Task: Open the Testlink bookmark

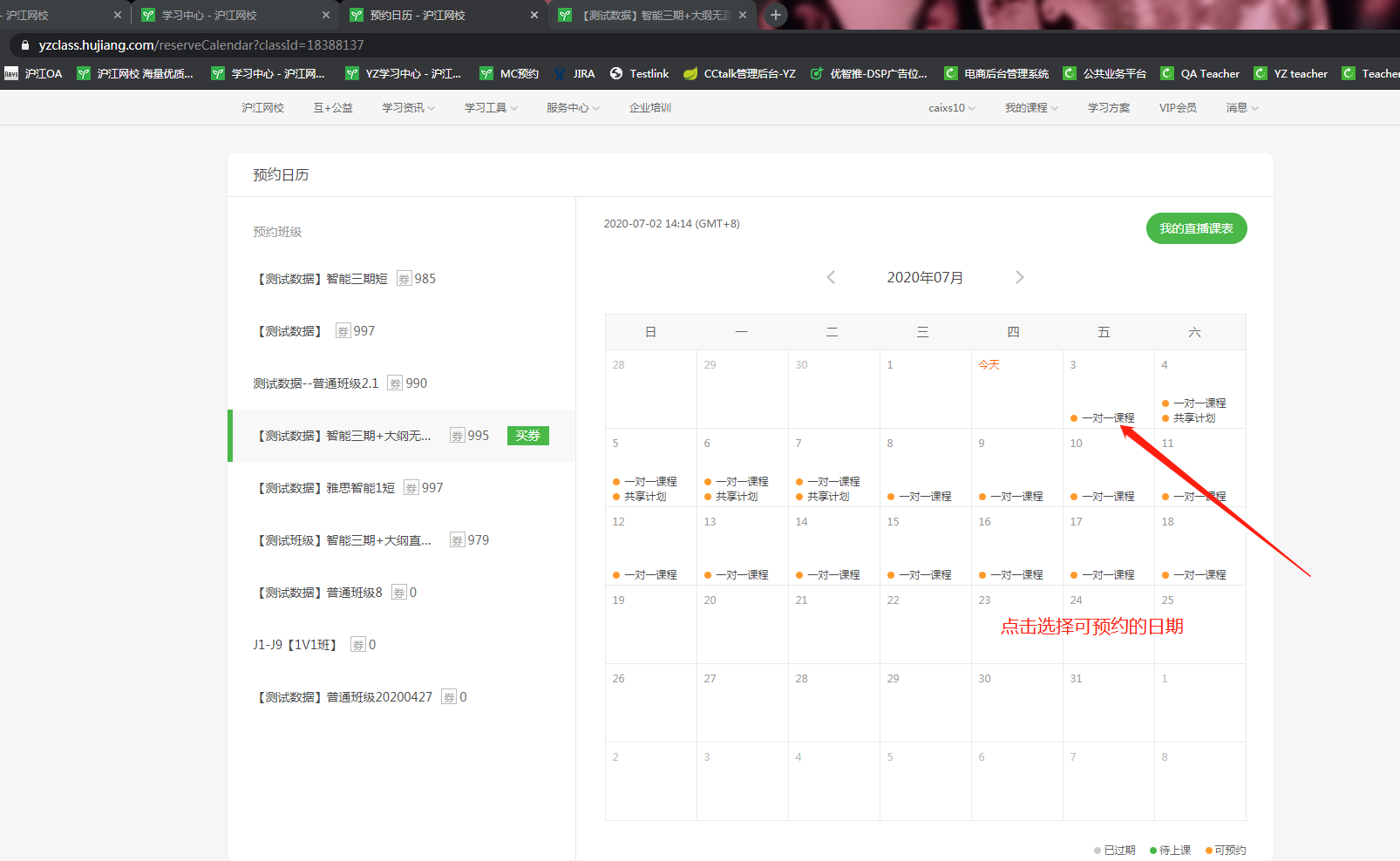Action: [x=639, y=74]
